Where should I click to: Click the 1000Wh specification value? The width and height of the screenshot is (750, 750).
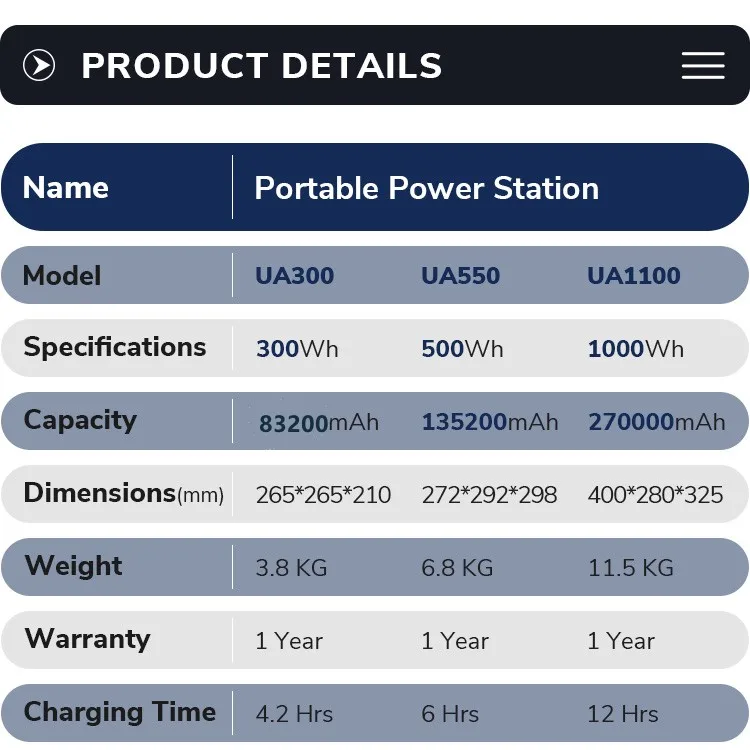point(636,349)
